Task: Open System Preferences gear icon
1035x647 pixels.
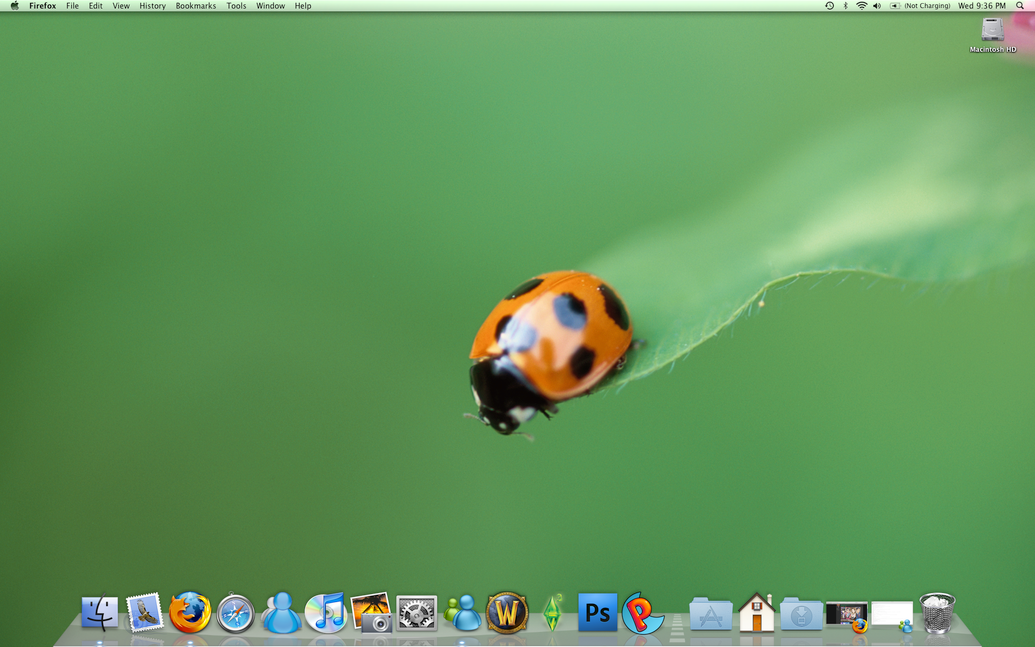Action: [x=416, y=613]
